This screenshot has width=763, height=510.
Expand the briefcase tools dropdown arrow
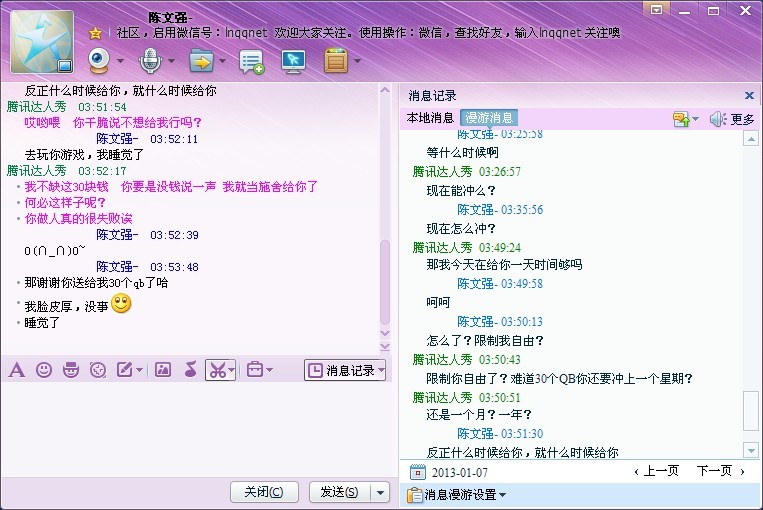270,371
